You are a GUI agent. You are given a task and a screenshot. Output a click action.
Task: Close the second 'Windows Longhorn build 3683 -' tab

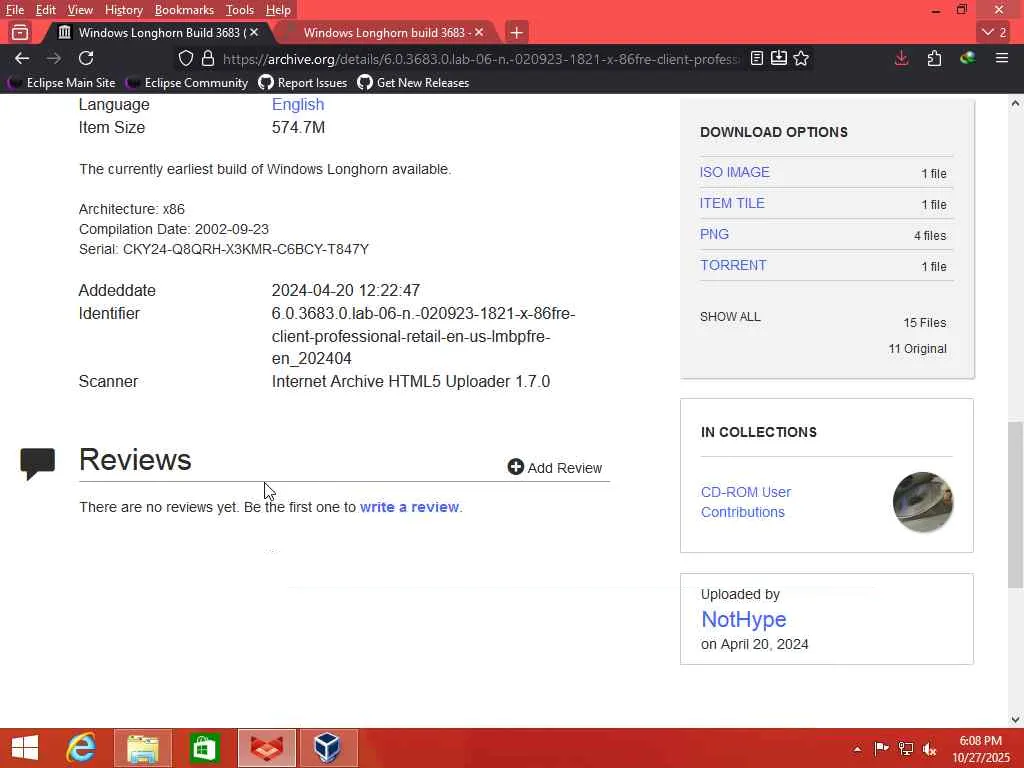tap(479, 32)
